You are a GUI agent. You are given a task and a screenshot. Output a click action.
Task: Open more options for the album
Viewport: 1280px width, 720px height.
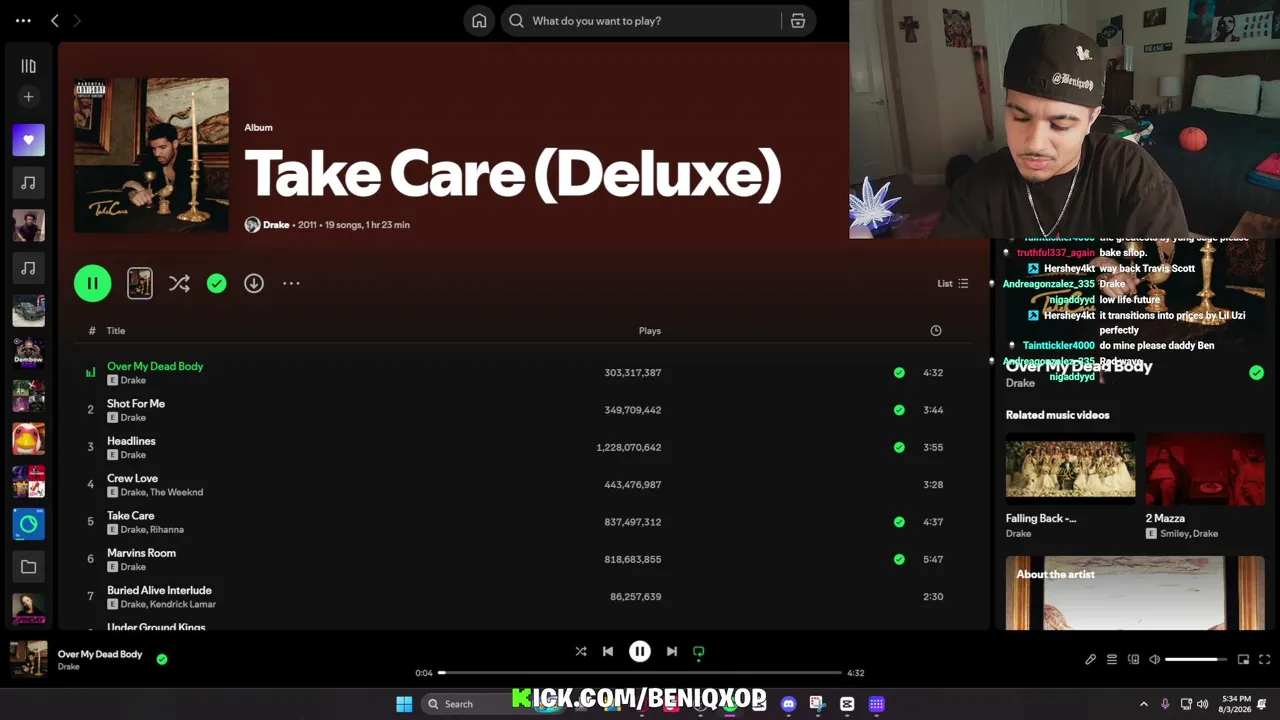coord(291,284)
